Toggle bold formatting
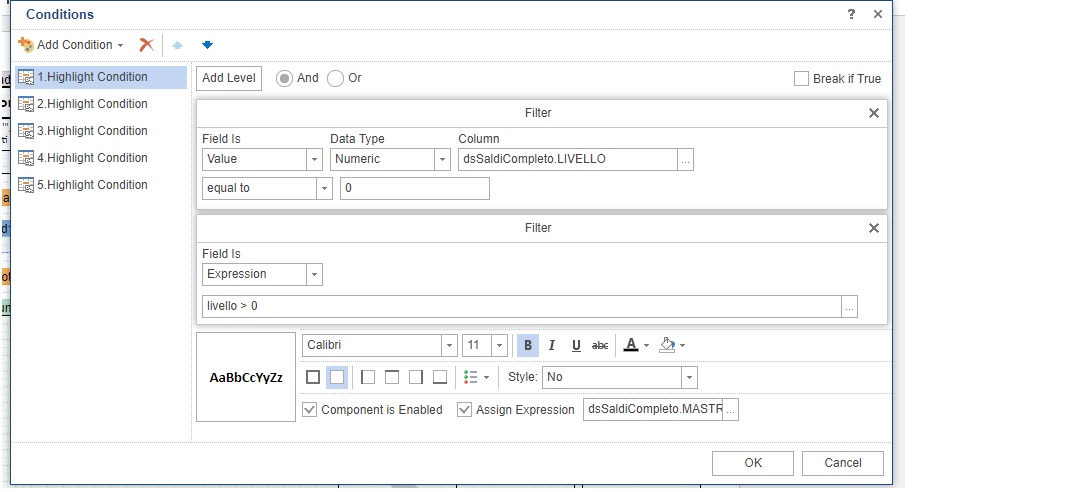Screen dimensions: 1065x492 coord(528,345)
